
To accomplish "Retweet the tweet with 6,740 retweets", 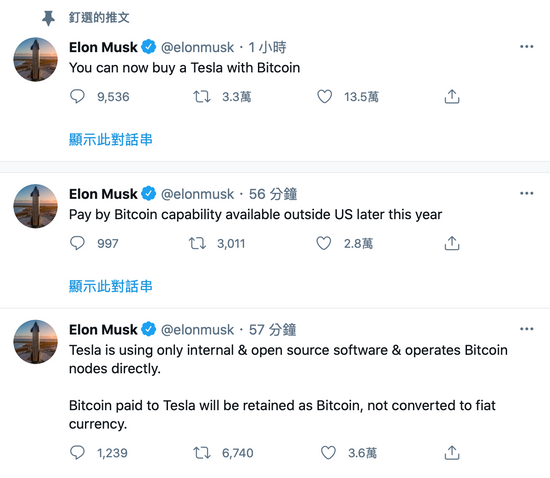I will [x=202, y=452].
